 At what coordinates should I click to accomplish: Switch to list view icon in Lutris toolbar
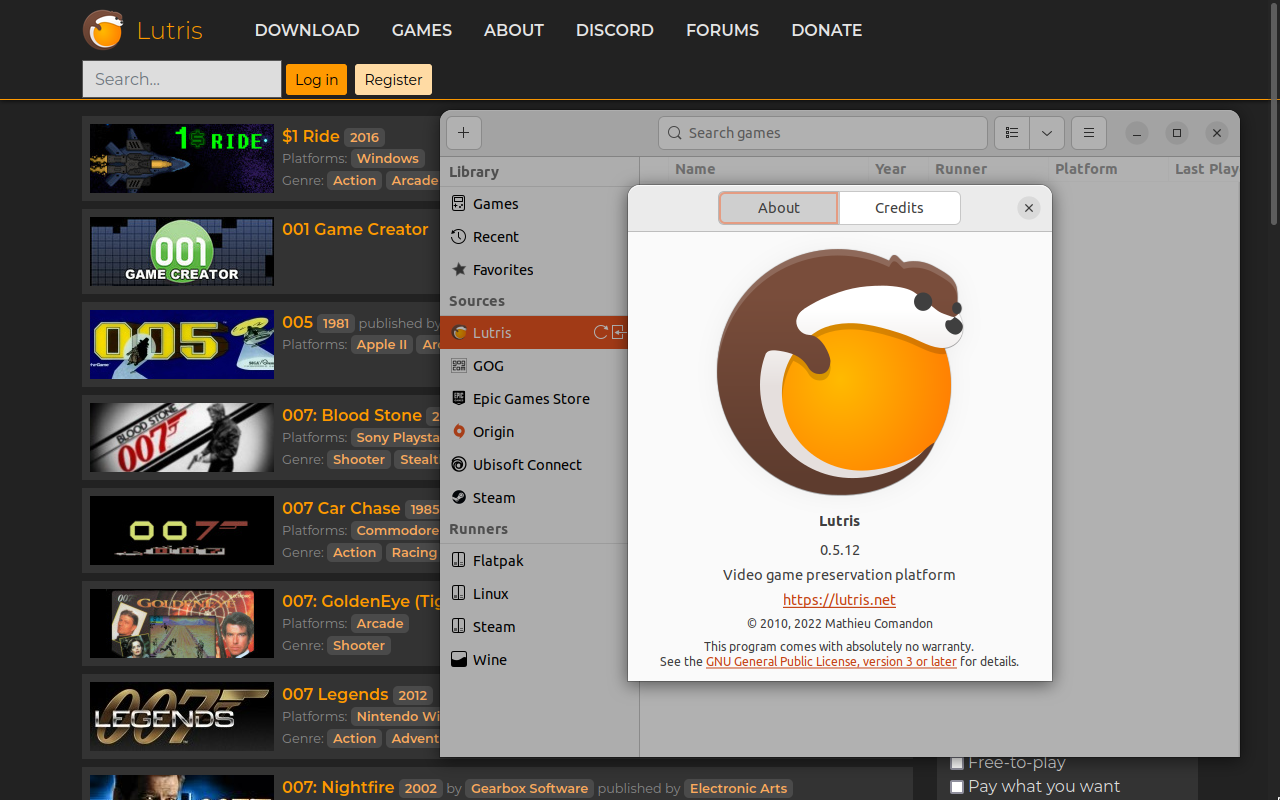pos(1012,133)
